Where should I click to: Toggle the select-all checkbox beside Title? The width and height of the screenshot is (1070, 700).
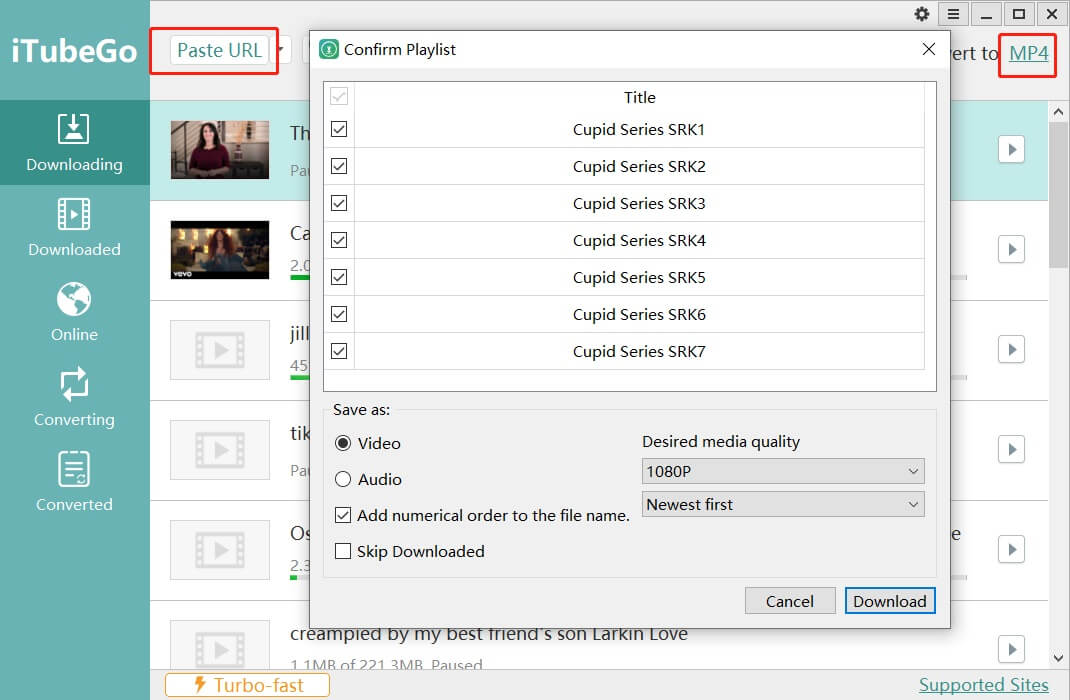pyautogui.click(x=339, y=96)
